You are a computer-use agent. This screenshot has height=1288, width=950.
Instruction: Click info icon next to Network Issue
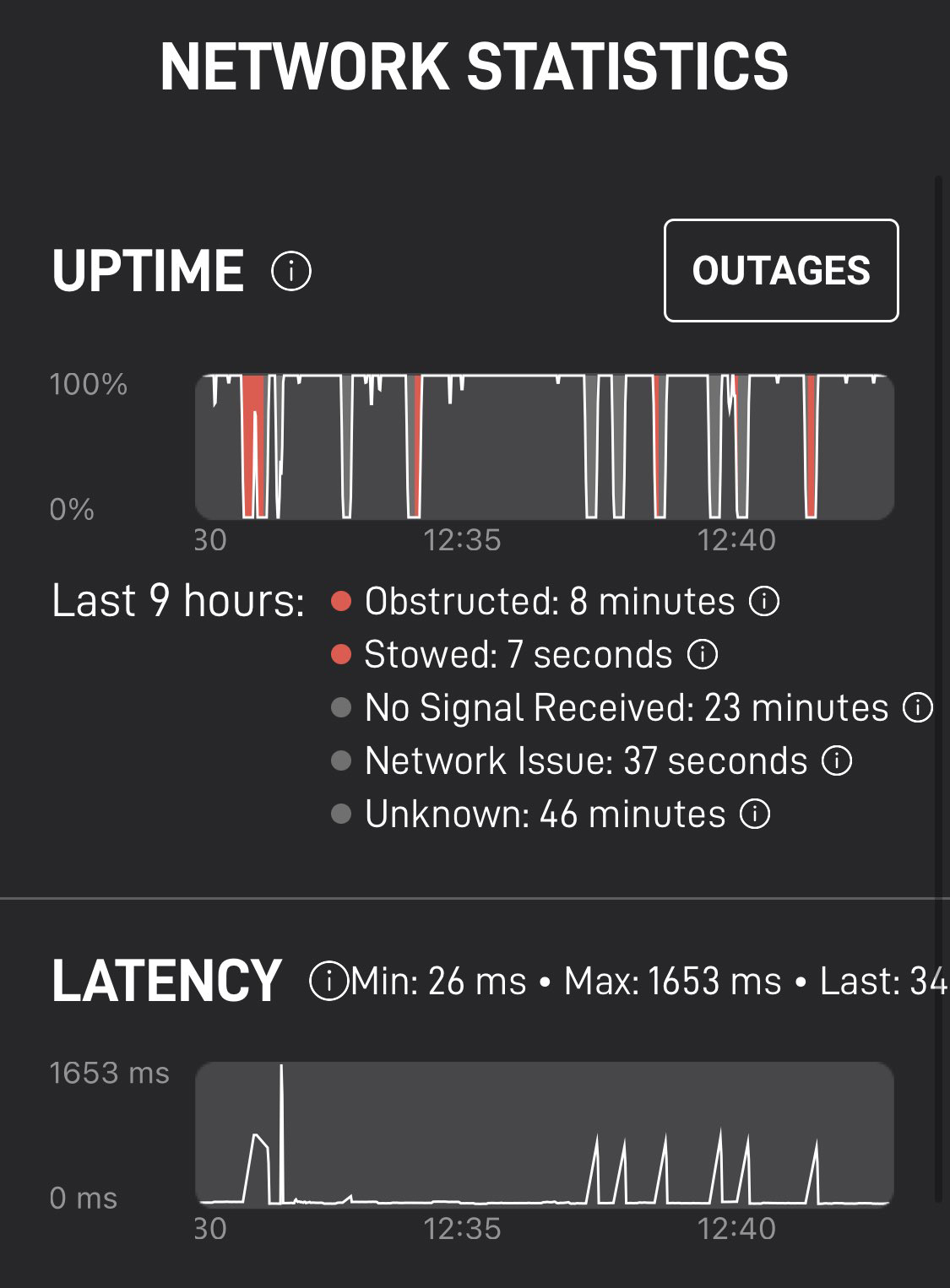tap(837, 760)
